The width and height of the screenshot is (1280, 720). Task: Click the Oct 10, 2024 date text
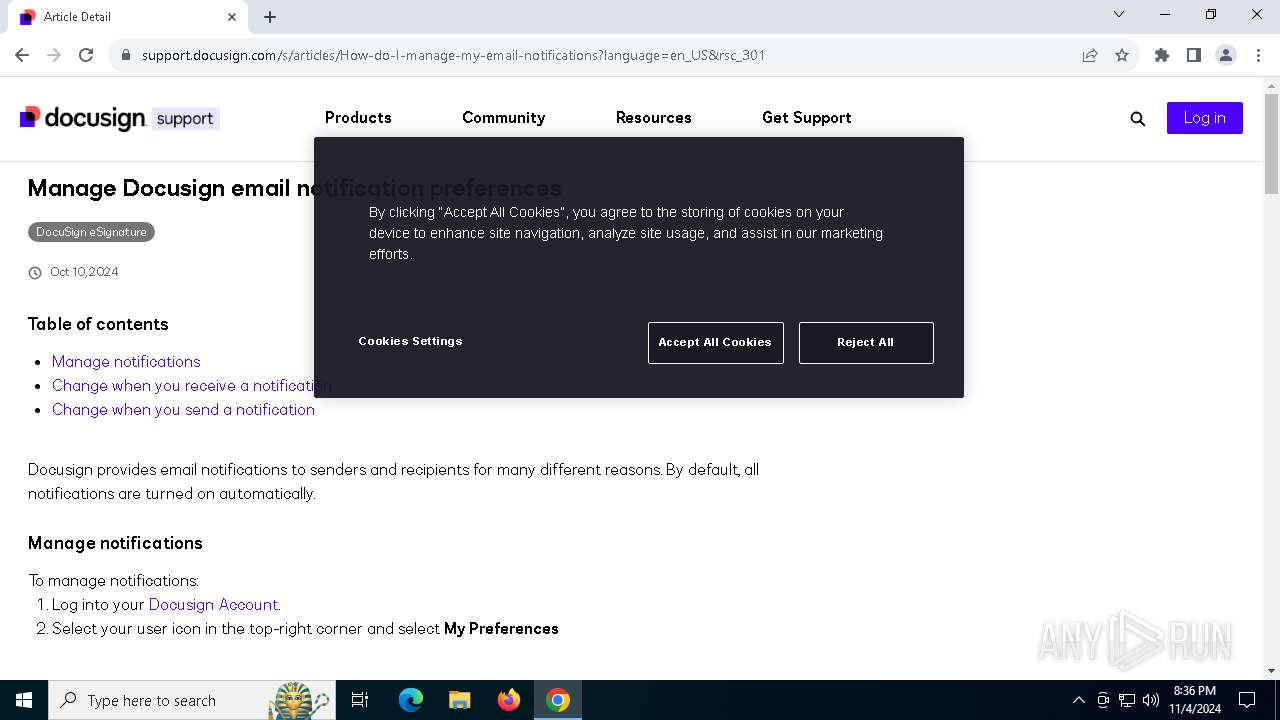(x=84, y=272)
